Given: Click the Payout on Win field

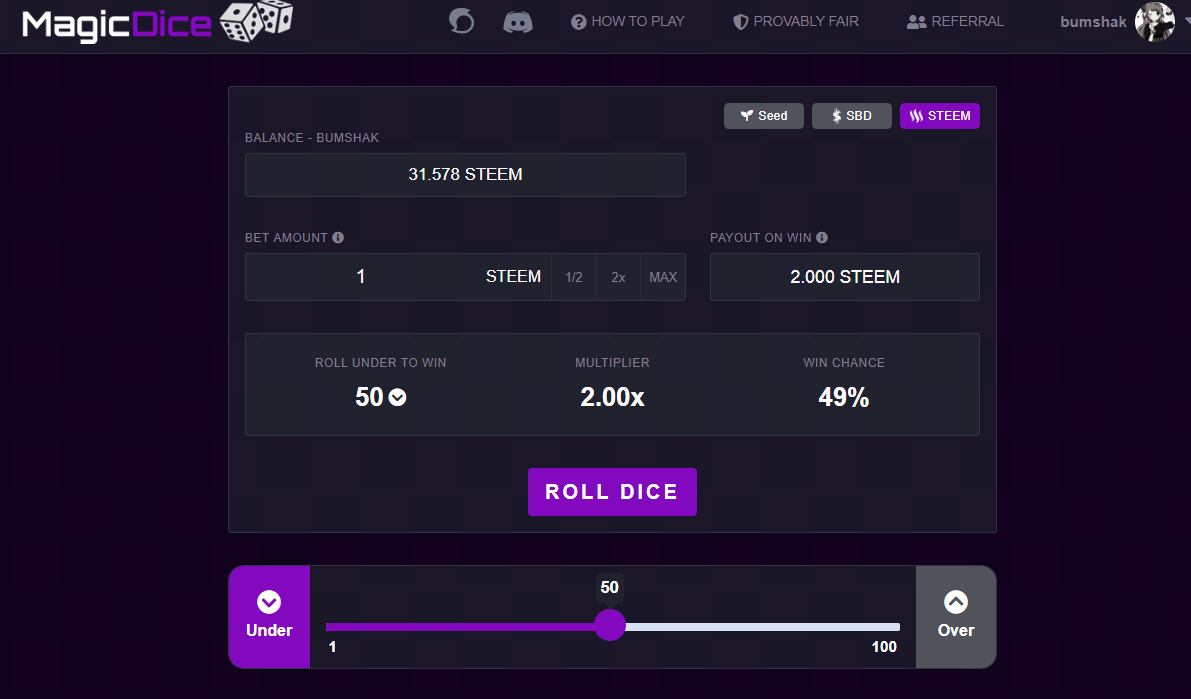Looking at the screenshot, I should click(x=845, y=277).
